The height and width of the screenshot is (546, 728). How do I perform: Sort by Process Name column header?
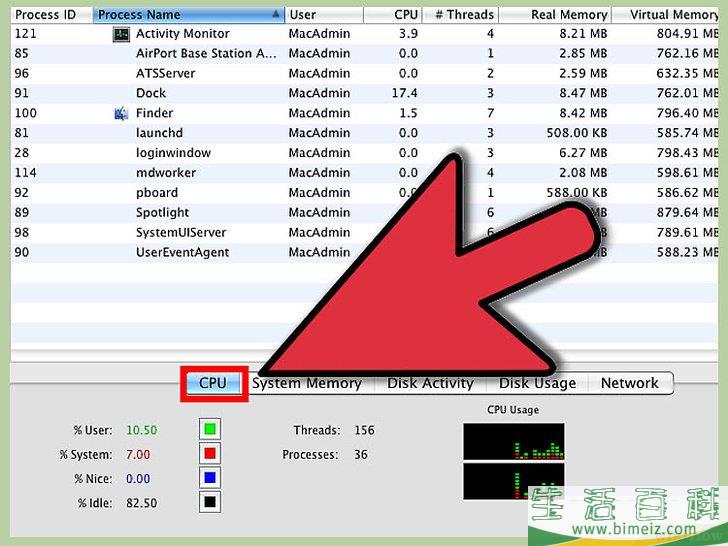tap(189, 14)
